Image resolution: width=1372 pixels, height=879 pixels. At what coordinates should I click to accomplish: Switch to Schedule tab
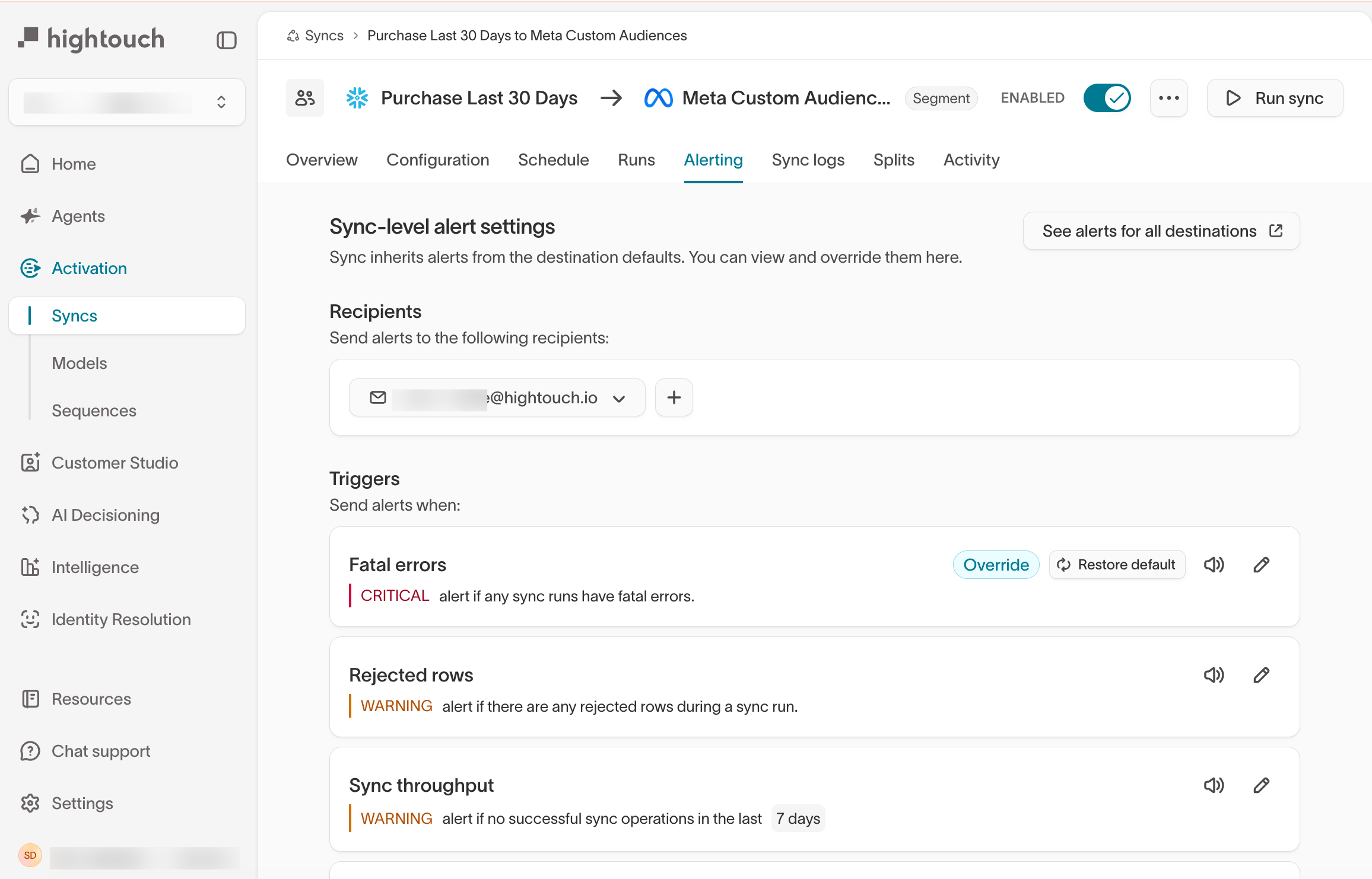pos(554,160)
